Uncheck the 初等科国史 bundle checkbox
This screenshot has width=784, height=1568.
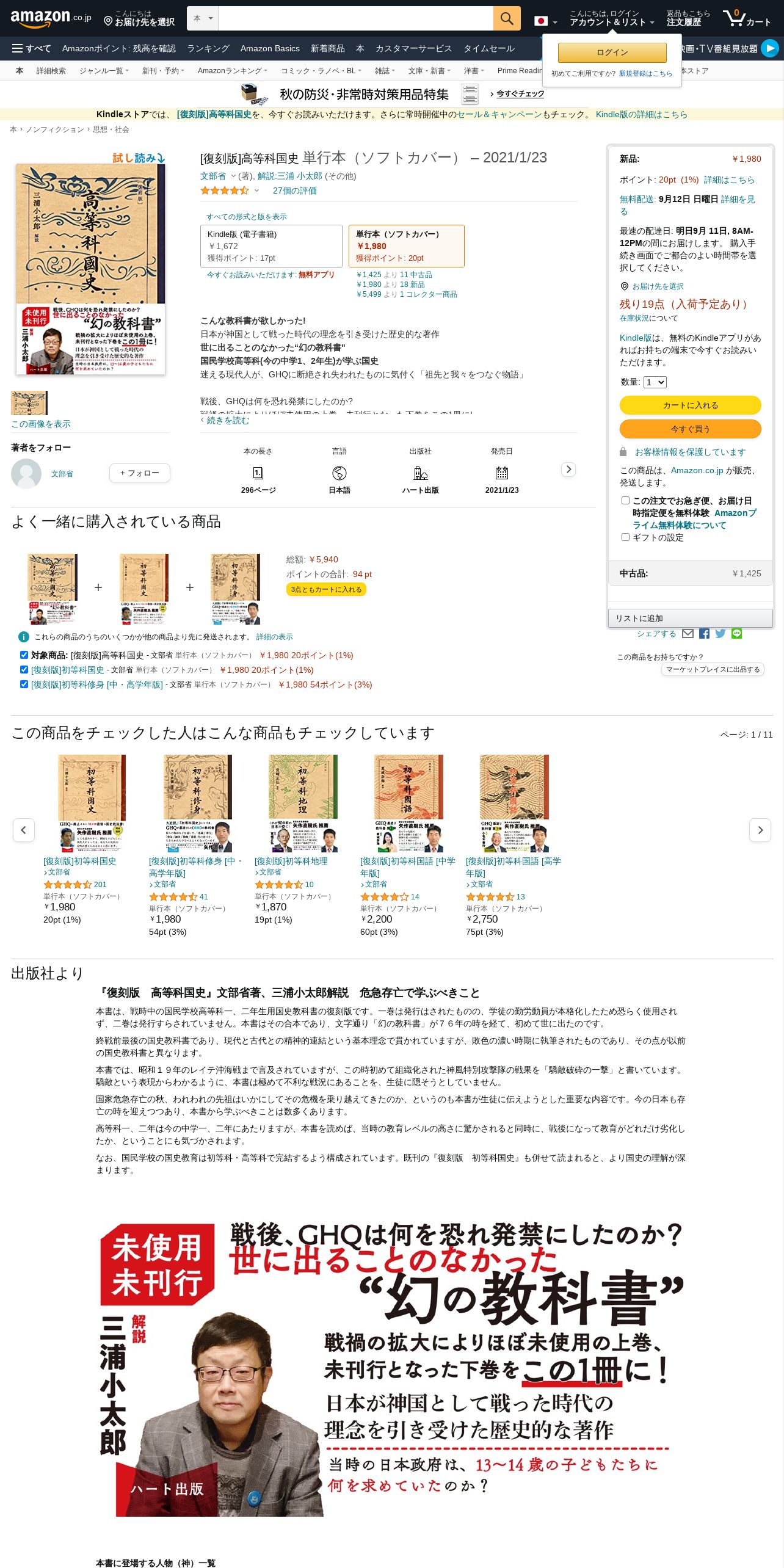24,669
